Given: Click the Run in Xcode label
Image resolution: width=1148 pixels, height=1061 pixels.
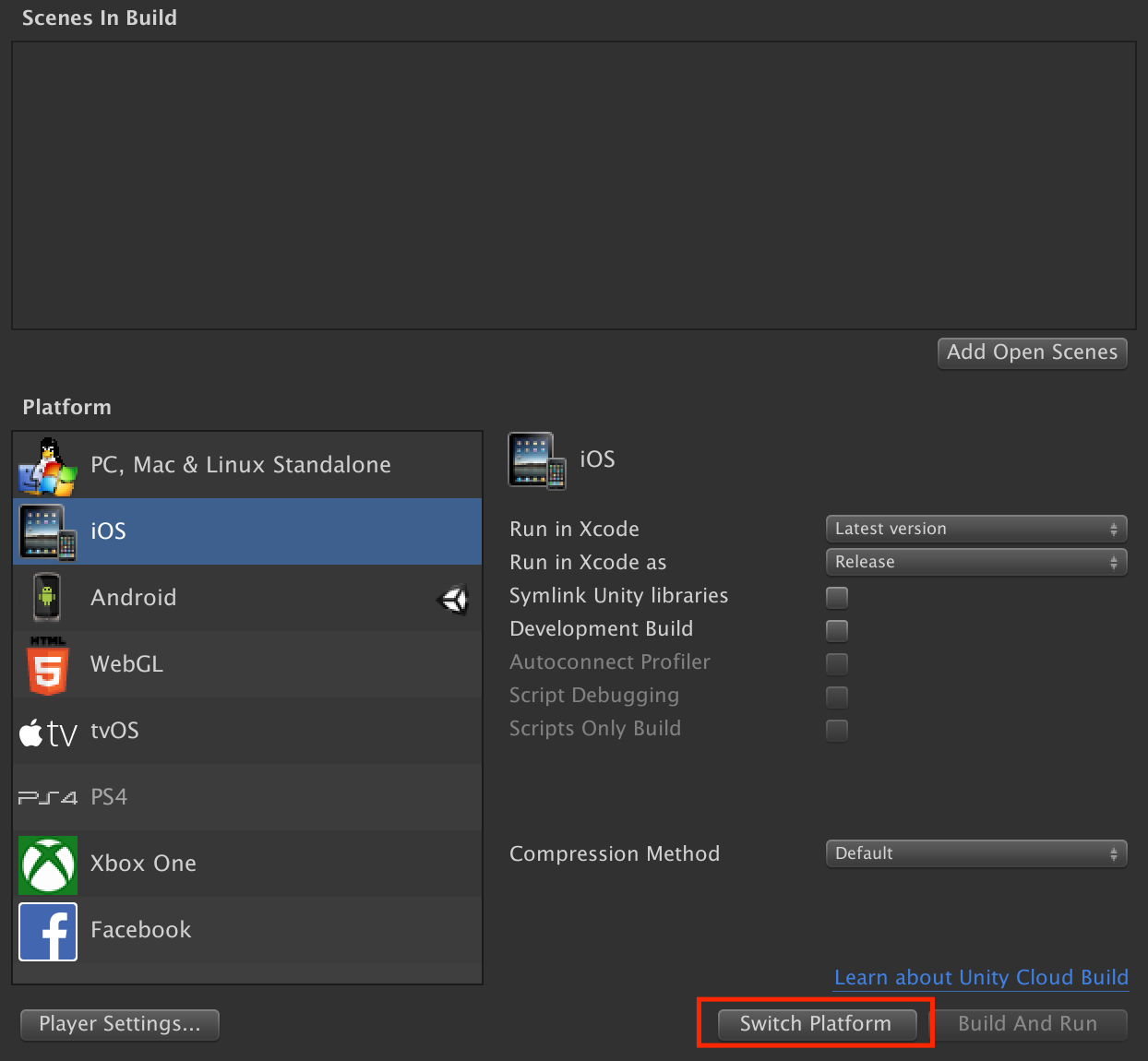Looking at the screenshot, I should click(x=574, y=530).
